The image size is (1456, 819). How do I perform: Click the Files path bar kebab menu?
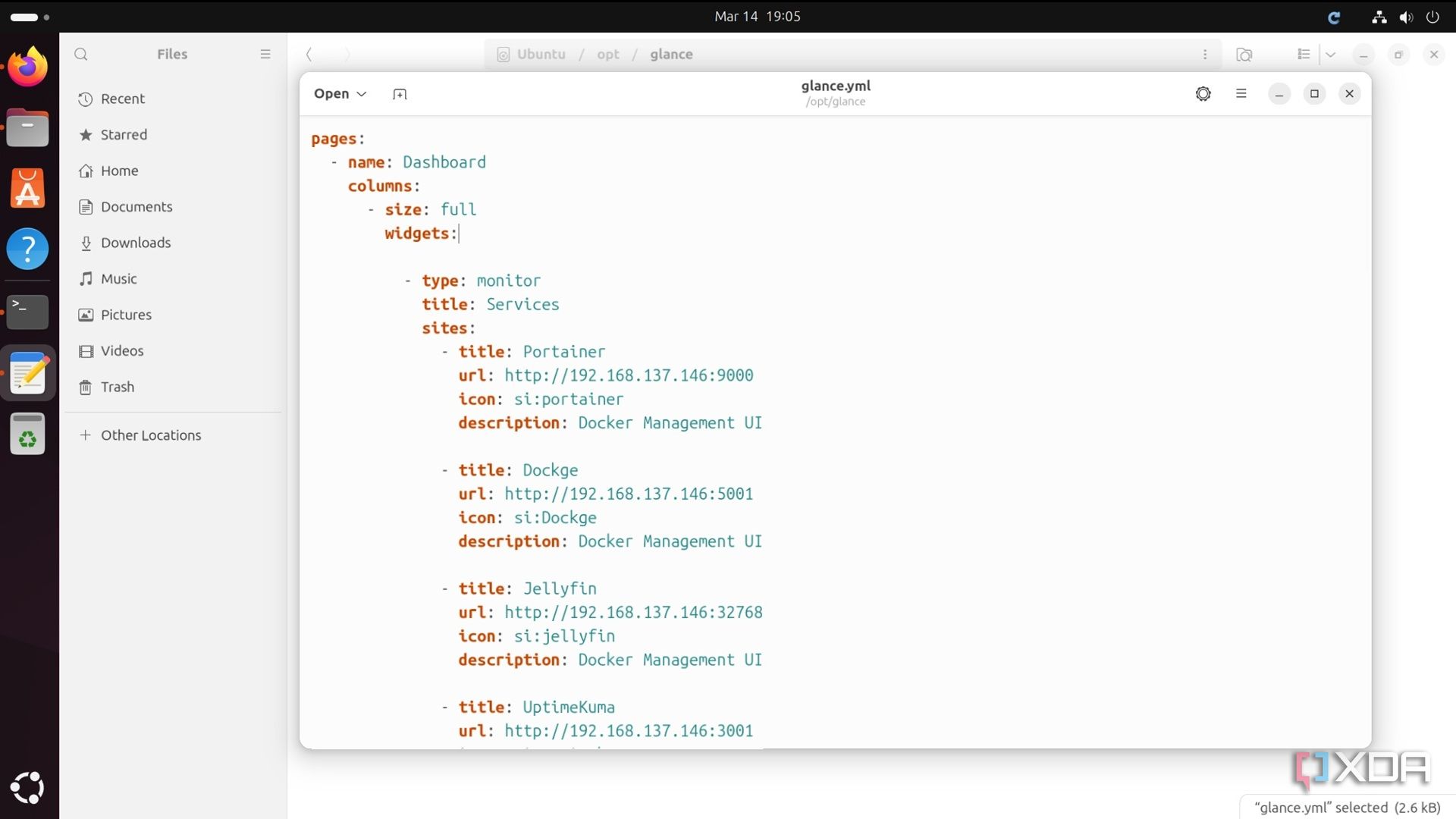(1205, 55)
